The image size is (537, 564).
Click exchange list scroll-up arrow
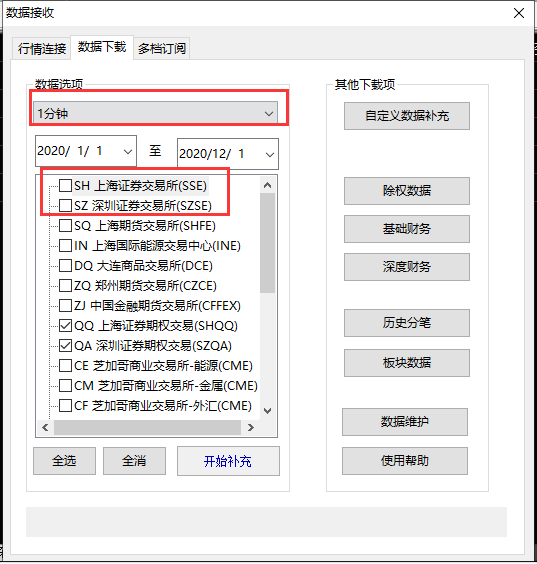pyautogui.click(x=267, y=185)
